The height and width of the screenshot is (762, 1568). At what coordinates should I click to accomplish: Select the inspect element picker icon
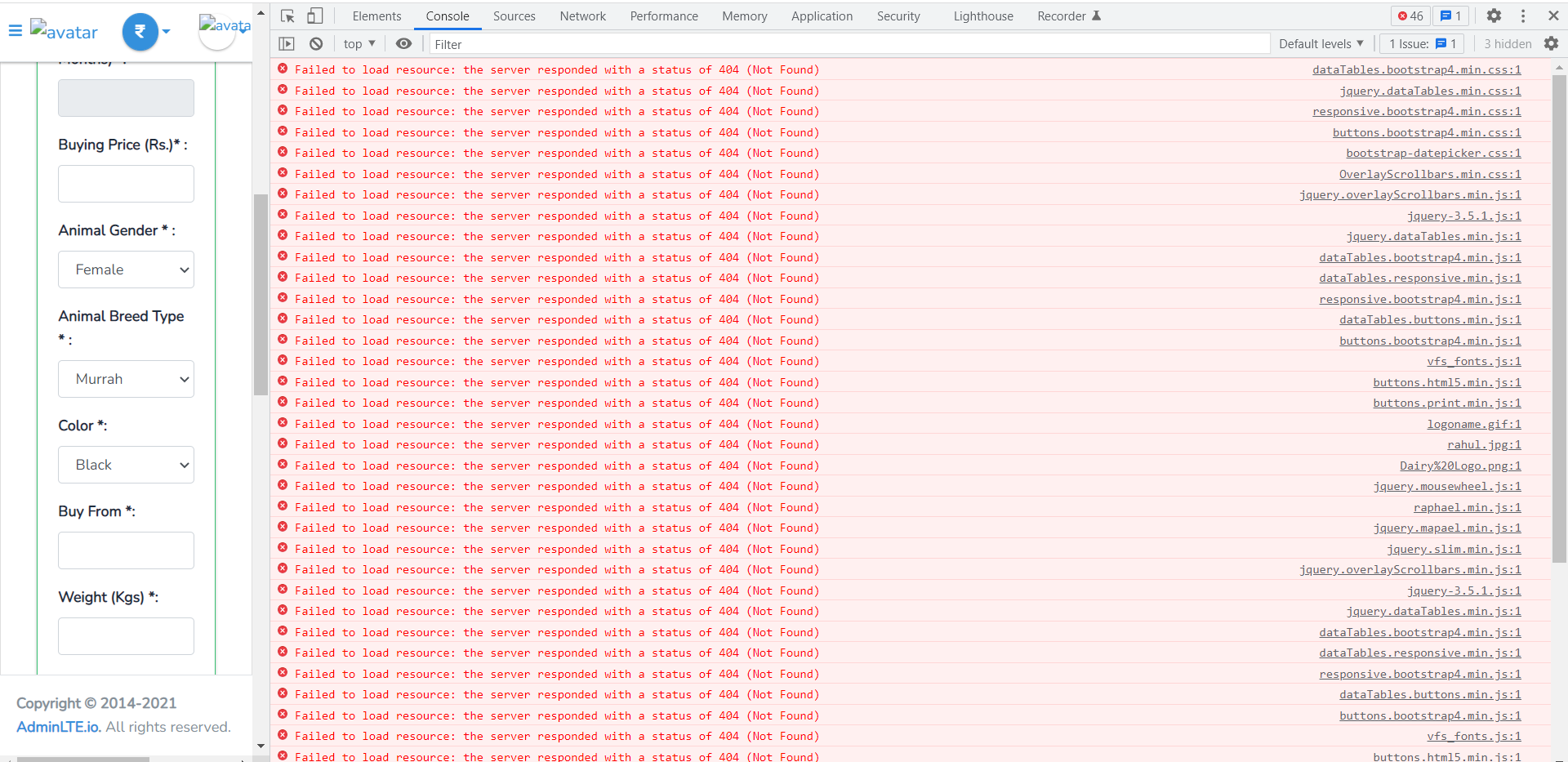[287, 16]
